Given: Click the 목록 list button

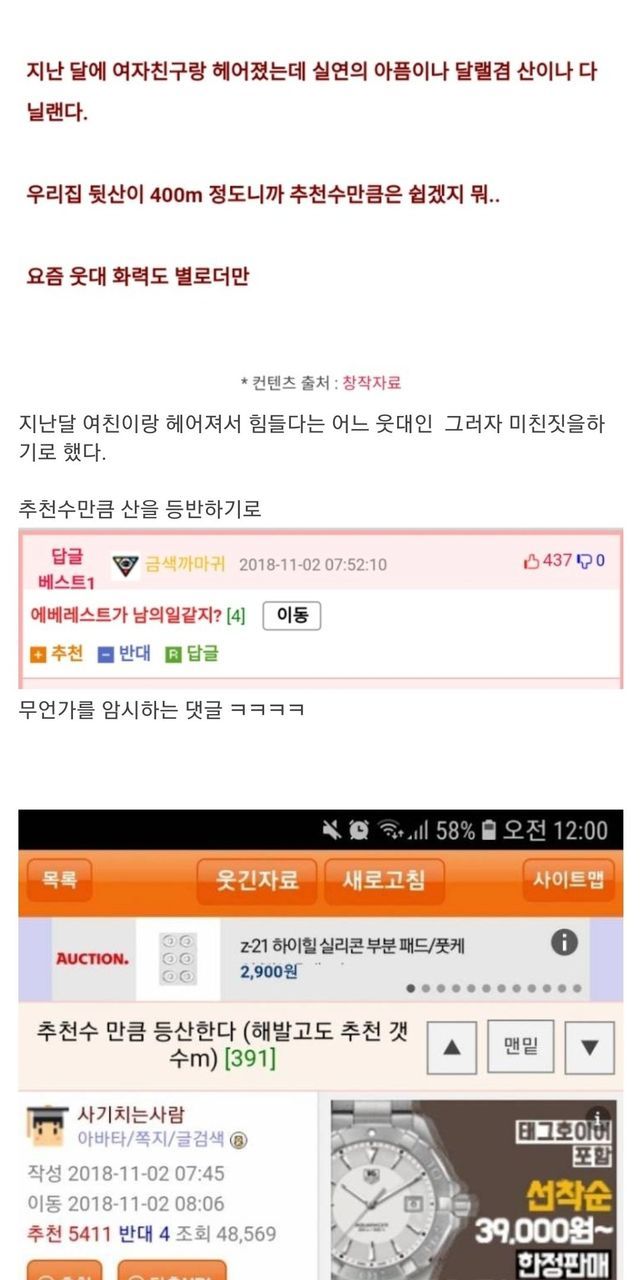Looking at the screenshot, I should [66, 880].
